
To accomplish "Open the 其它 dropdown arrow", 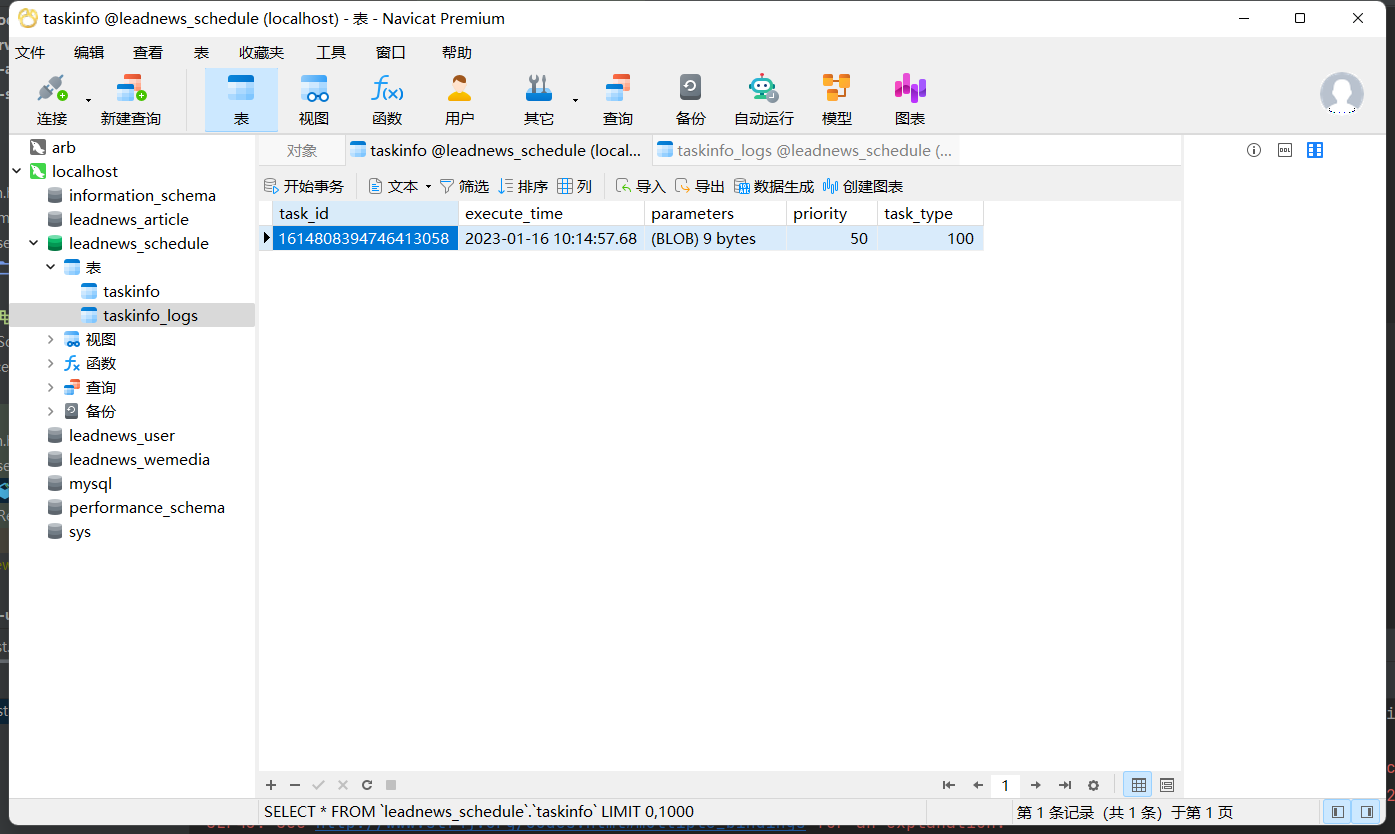I will [575, 100].
